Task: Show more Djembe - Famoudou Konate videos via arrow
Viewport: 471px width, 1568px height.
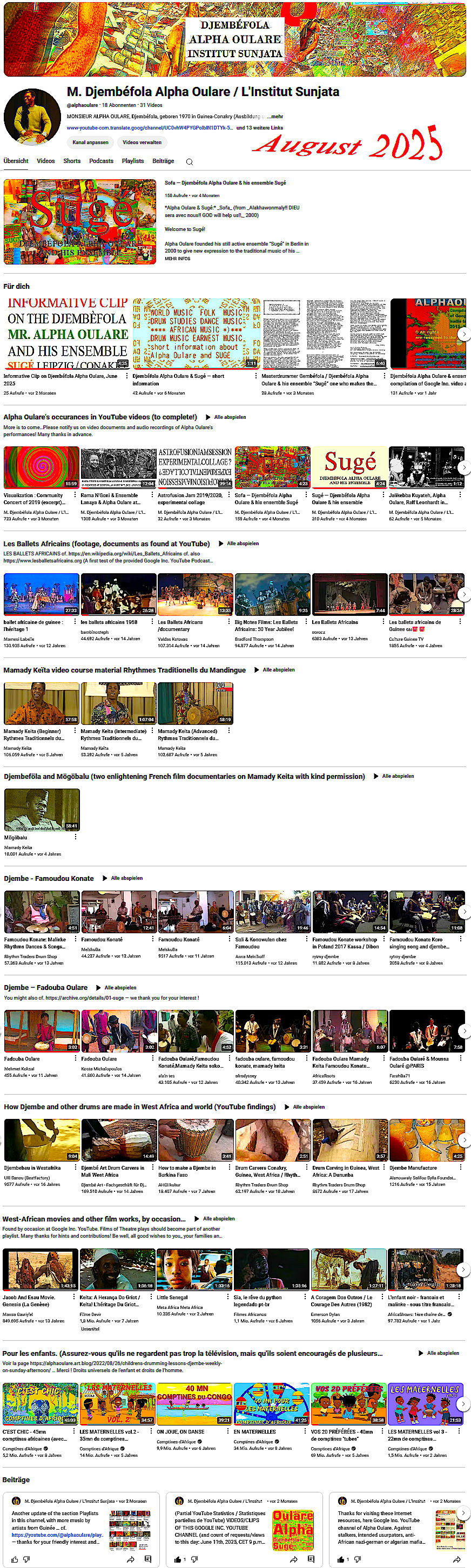Action: (463, 911)
